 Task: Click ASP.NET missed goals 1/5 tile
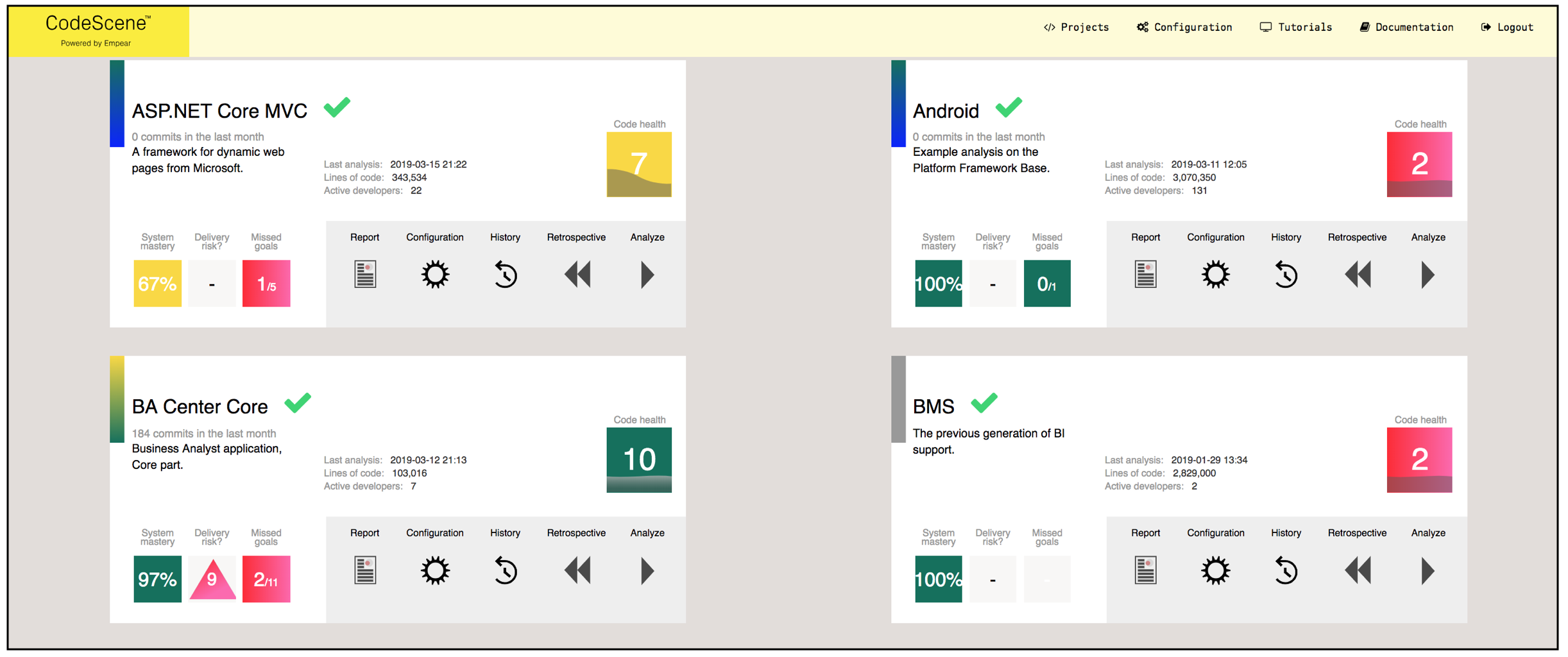tap(266, 283)
